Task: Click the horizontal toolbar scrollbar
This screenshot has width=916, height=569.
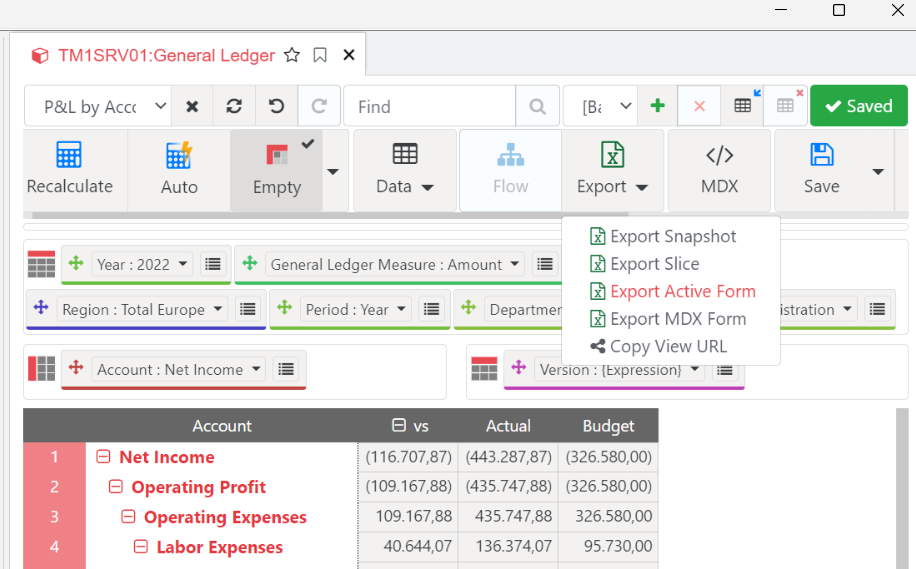Action: (326, 215)
